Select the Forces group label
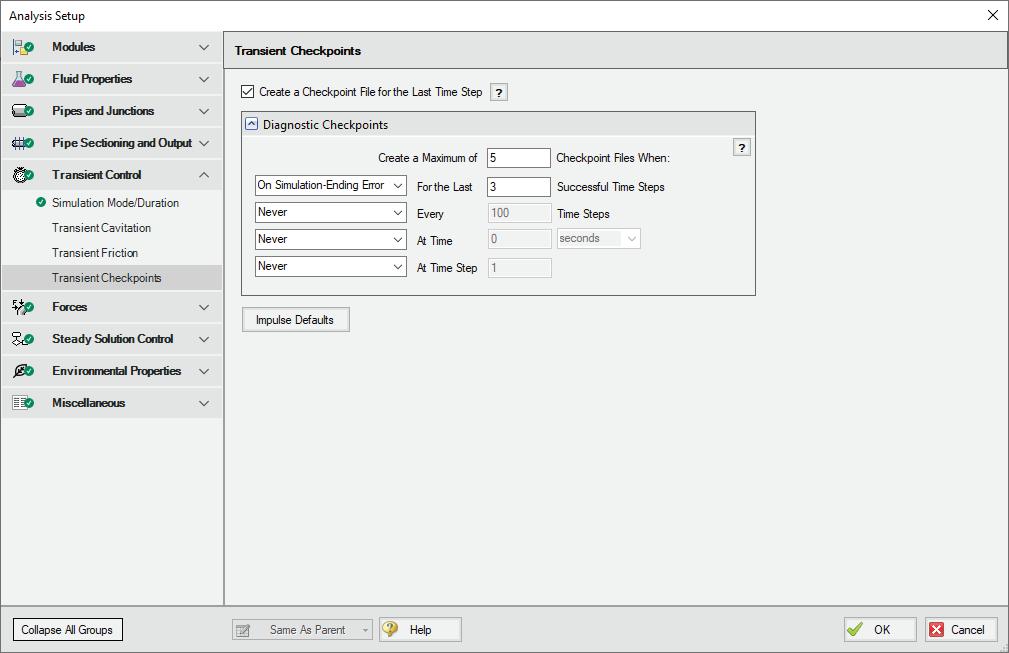 pyautogui.click(x=69, y=307)
